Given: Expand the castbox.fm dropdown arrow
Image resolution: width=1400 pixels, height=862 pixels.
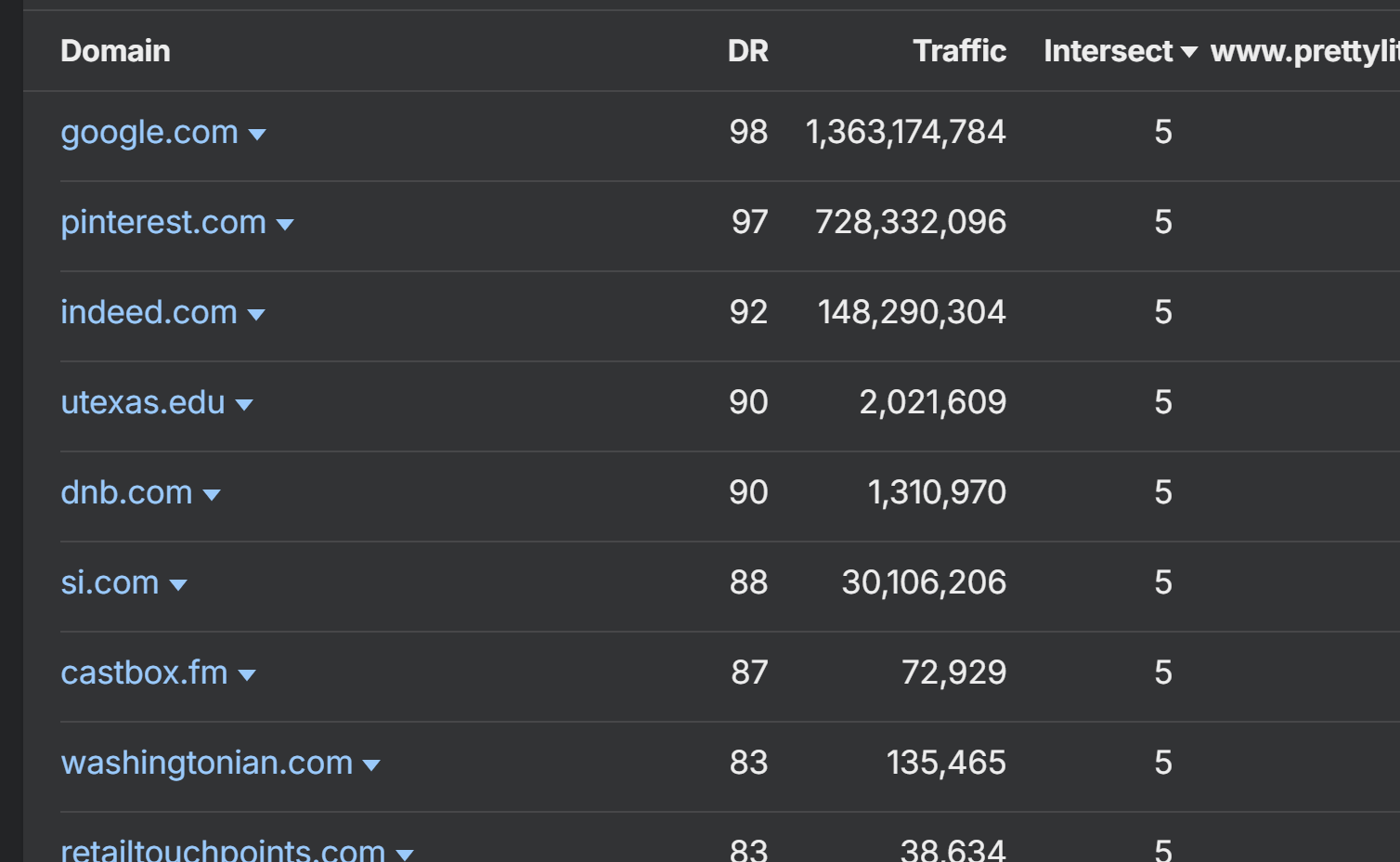Looking at the screenshot, I should coord(248,676).
